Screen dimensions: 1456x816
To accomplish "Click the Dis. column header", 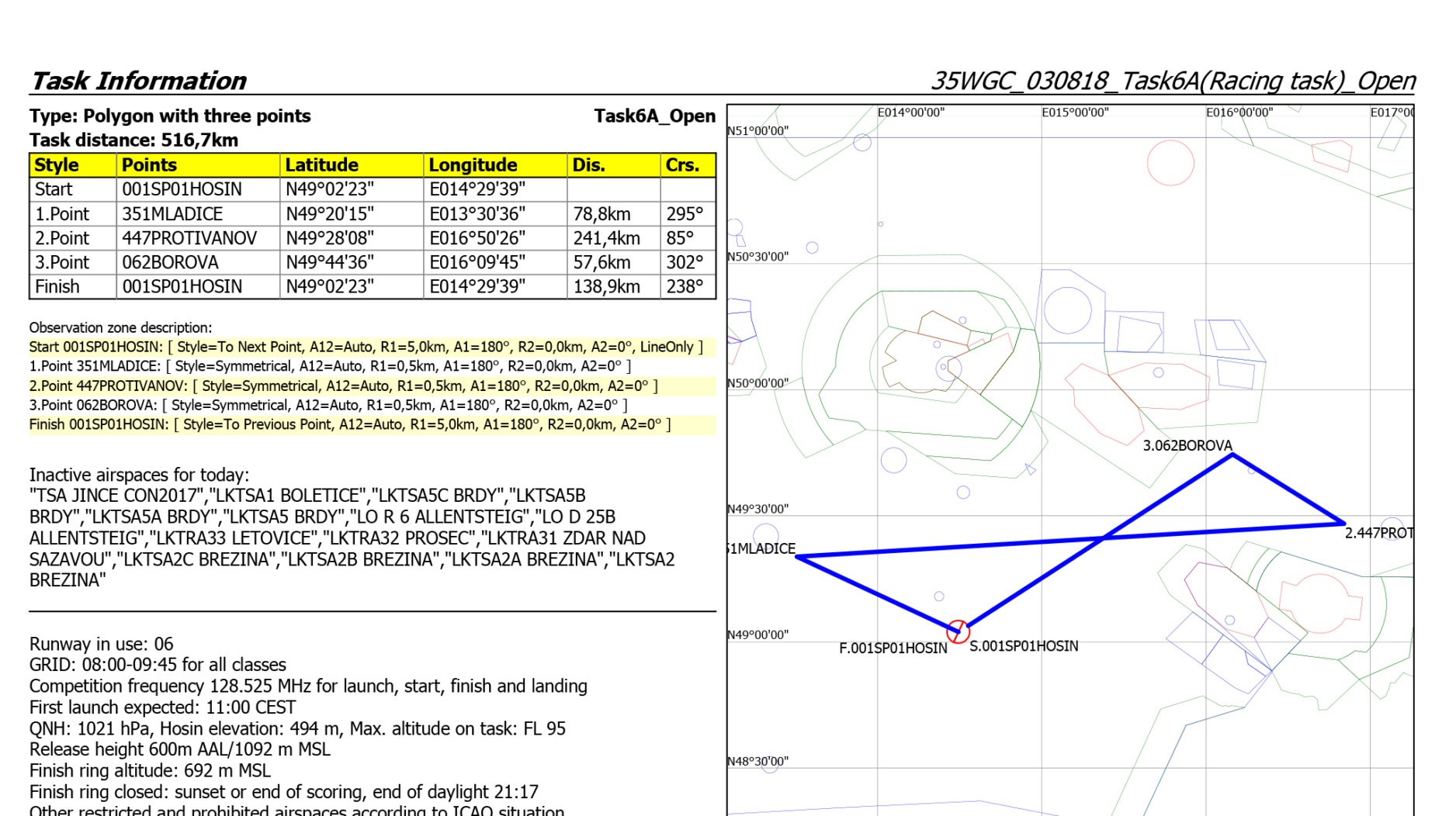I will click(588, 165).
